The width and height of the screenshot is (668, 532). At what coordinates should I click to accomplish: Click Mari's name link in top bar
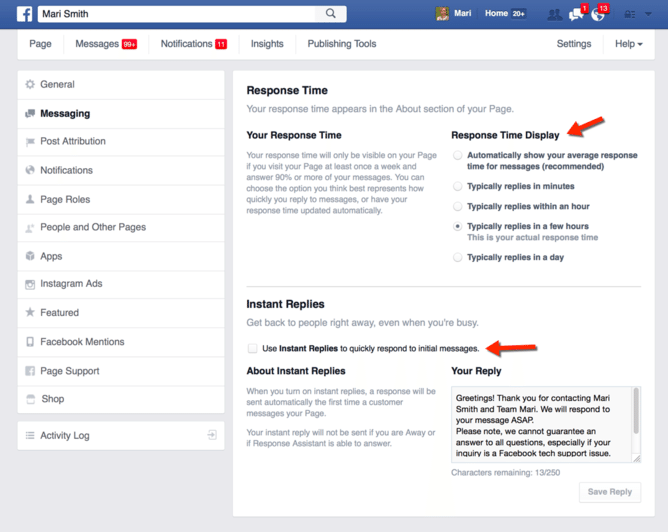pos(463,14)
